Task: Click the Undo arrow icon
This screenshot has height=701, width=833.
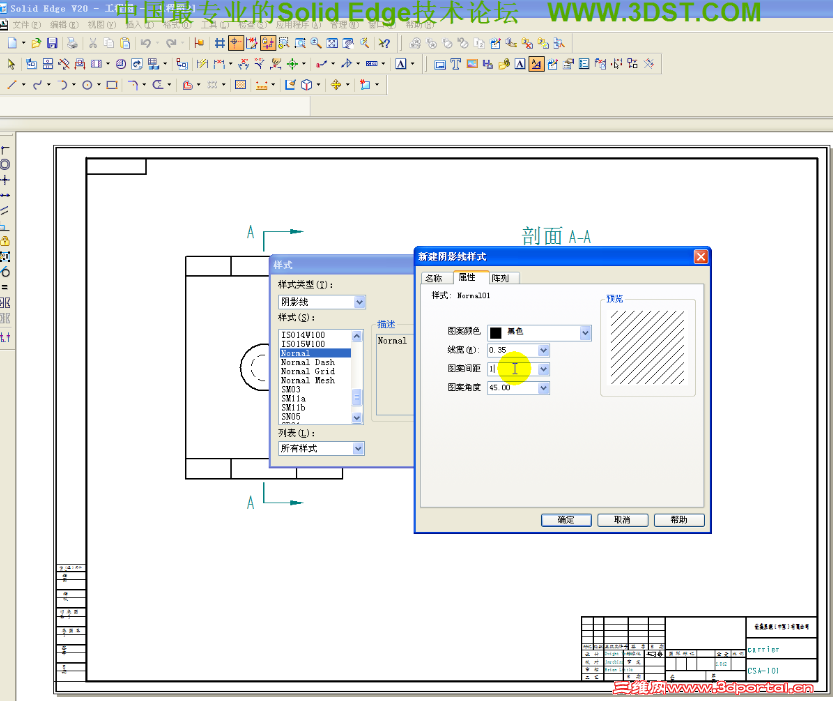Action: [x=146, y=43]
